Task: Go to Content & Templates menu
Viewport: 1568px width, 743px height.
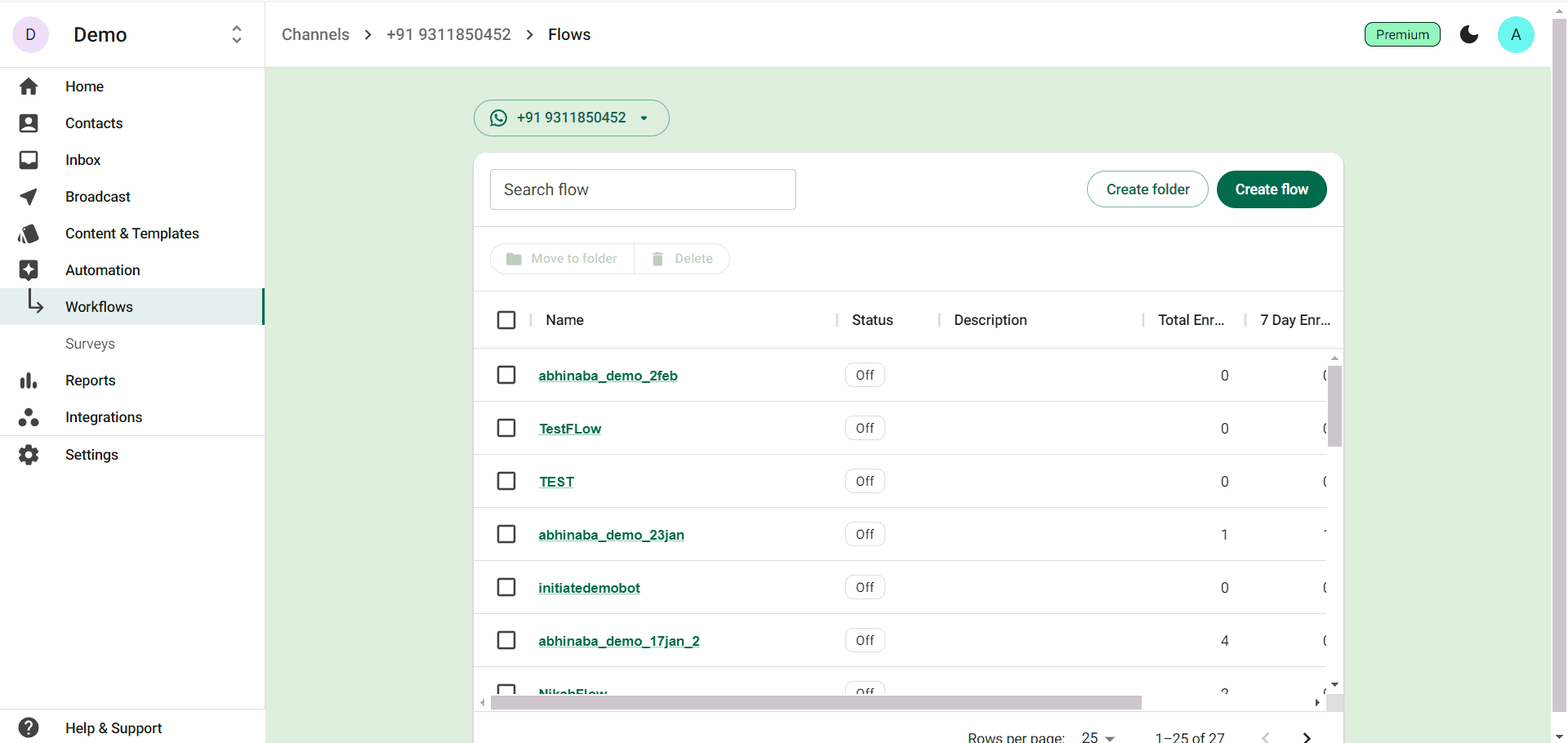Action: (x=132, y=234)
